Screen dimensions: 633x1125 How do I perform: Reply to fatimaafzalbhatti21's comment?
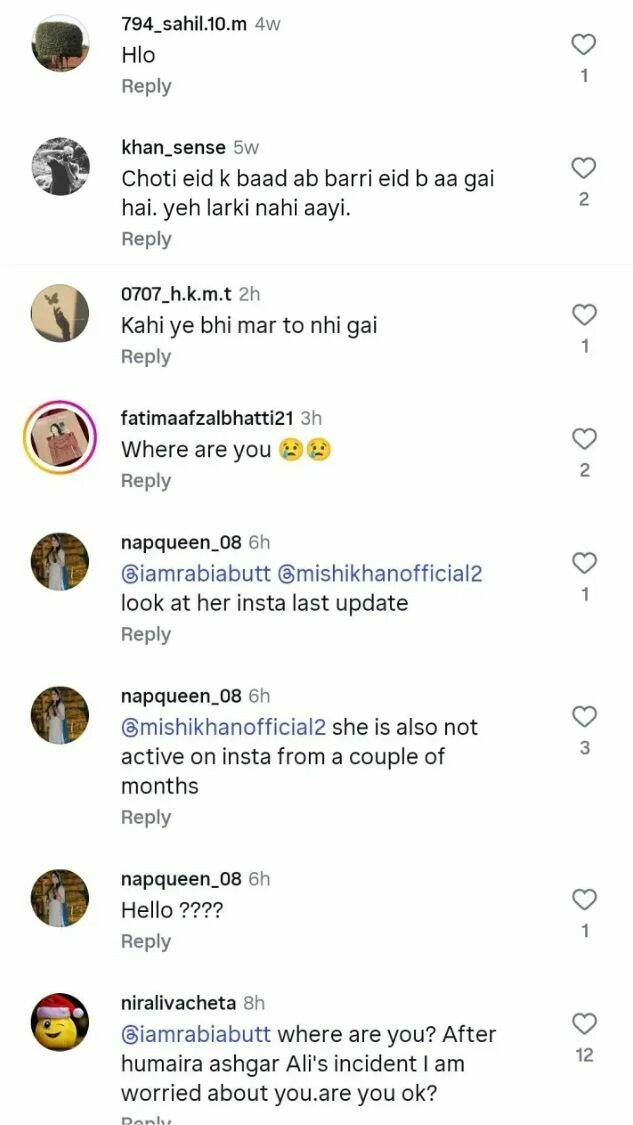pyautogui.click(x=146, y=481)
